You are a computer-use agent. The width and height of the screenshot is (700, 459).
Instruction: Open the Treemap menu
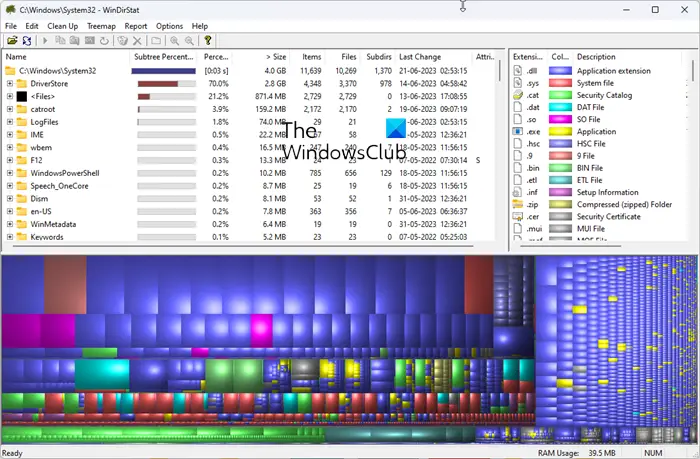(x=101, y=26)
